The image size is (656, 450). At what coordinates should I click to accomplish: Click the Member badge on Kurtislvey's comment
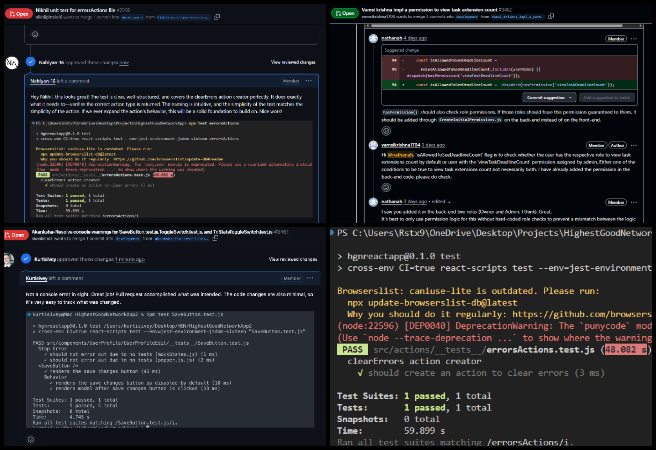292,278
